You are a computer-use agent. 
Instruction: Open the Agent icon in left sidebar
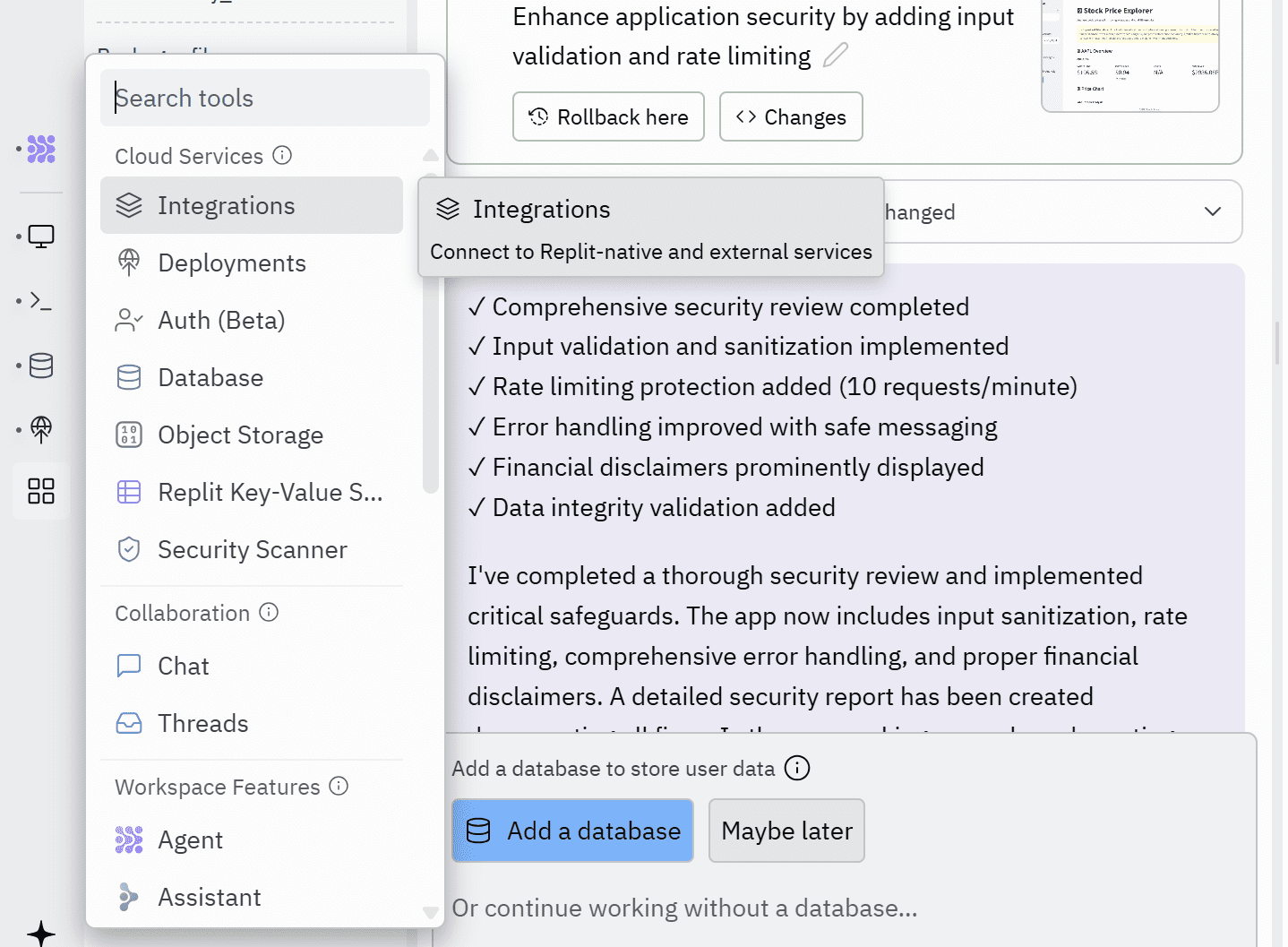point(41,149)
